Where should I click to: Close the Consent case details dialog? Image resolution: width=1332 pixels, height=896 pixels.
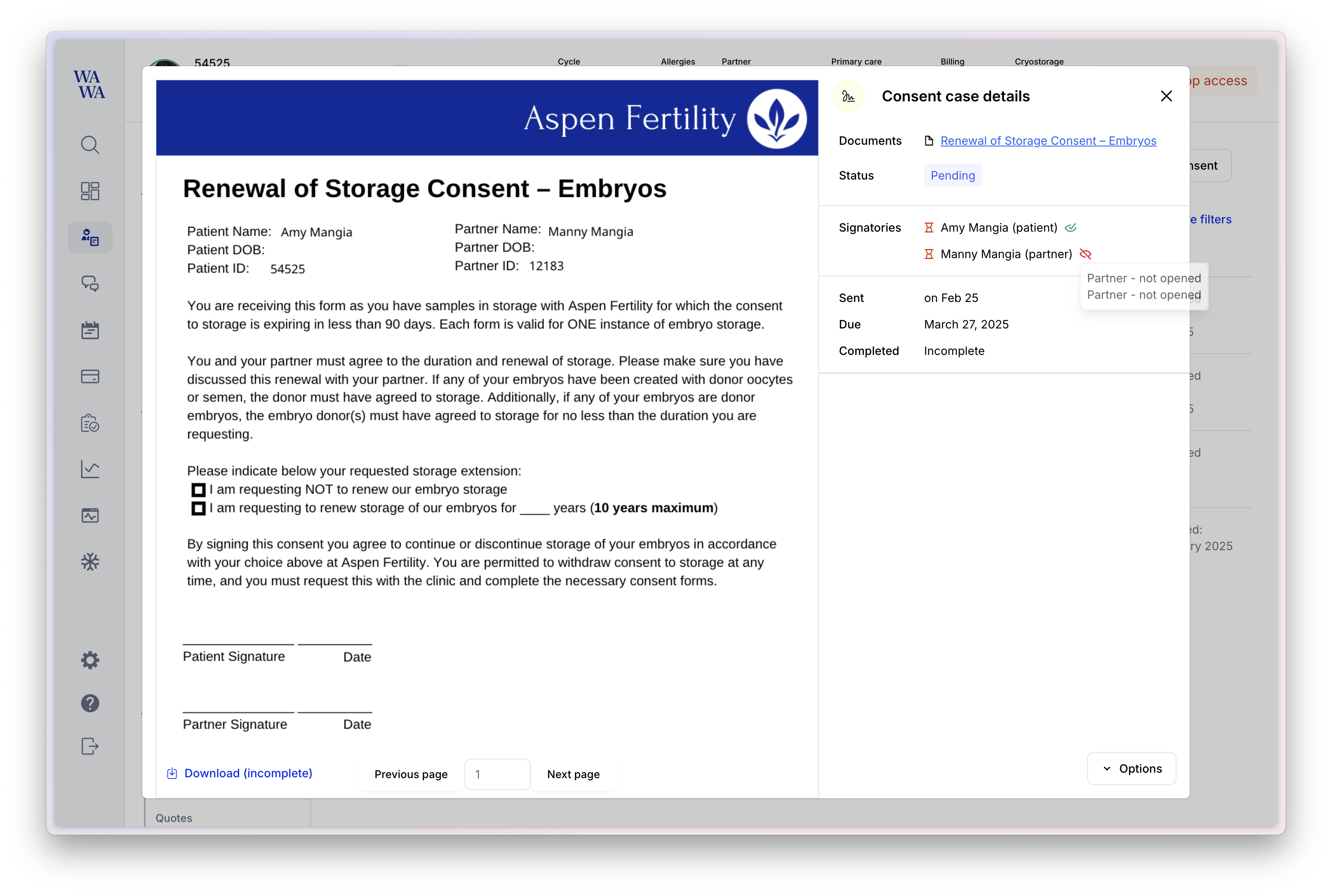click(1166, 96)
